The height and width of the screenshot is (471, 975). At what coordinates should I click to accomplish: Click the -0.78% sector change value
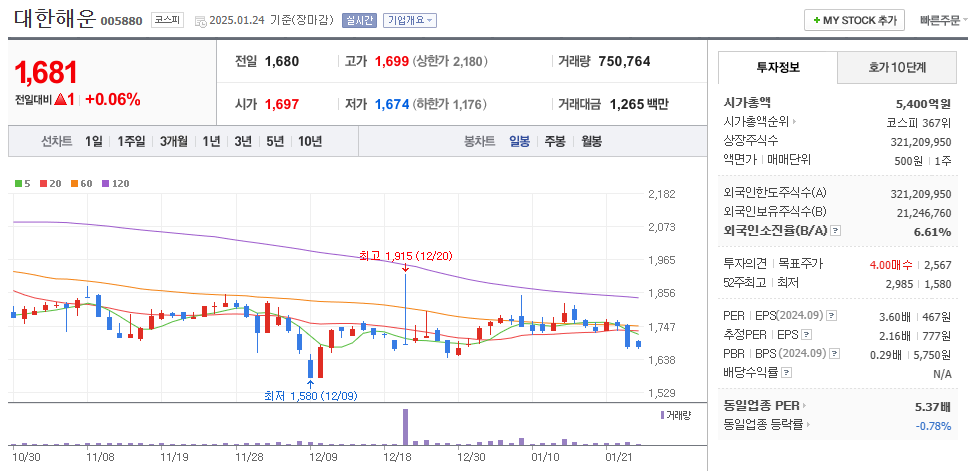(x=933, y=426)
